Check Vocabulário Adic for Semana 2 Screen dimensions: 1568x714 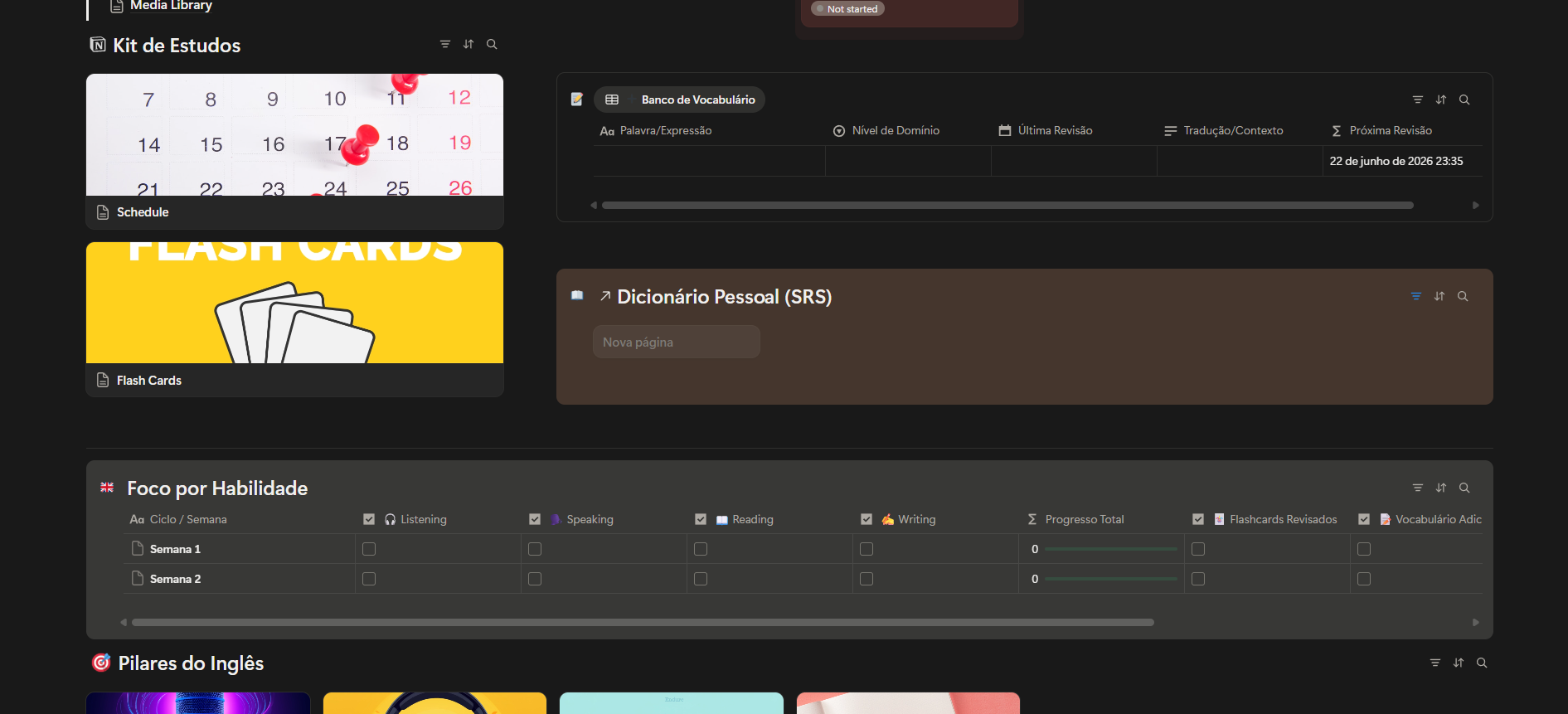[x=1364, y=579]
